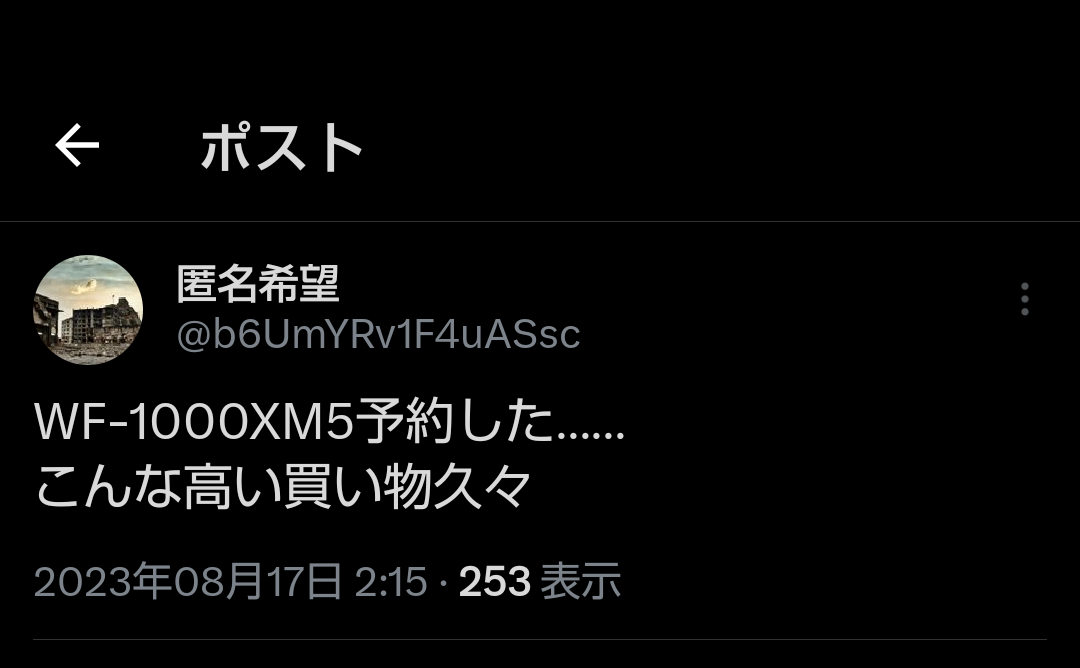This screenshot has width=1080, height=668.
Task: Open the profile via display name 匿名希望
Action: coord(258,284)
